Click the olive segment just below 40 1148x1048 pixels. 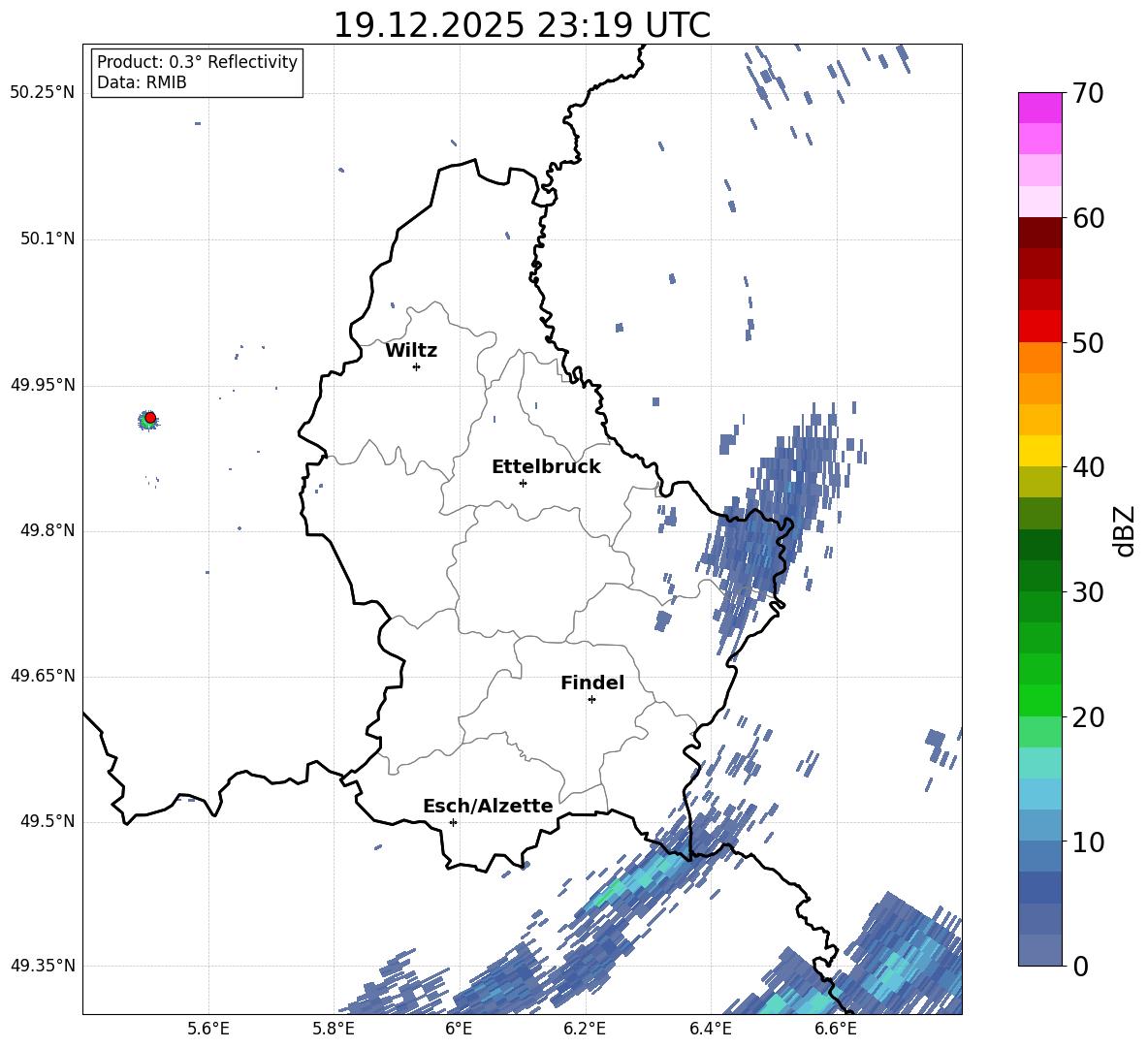click(1039, 482)
